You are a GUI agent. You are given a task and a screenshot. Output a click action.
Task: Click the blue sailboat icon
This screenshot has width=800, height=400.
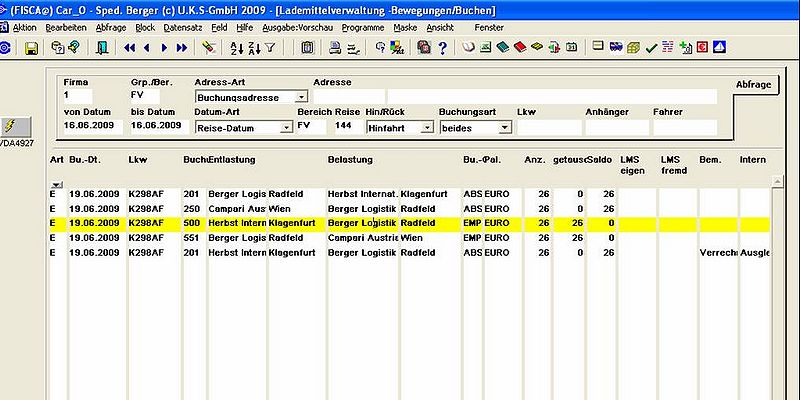(x=719, y=47)
